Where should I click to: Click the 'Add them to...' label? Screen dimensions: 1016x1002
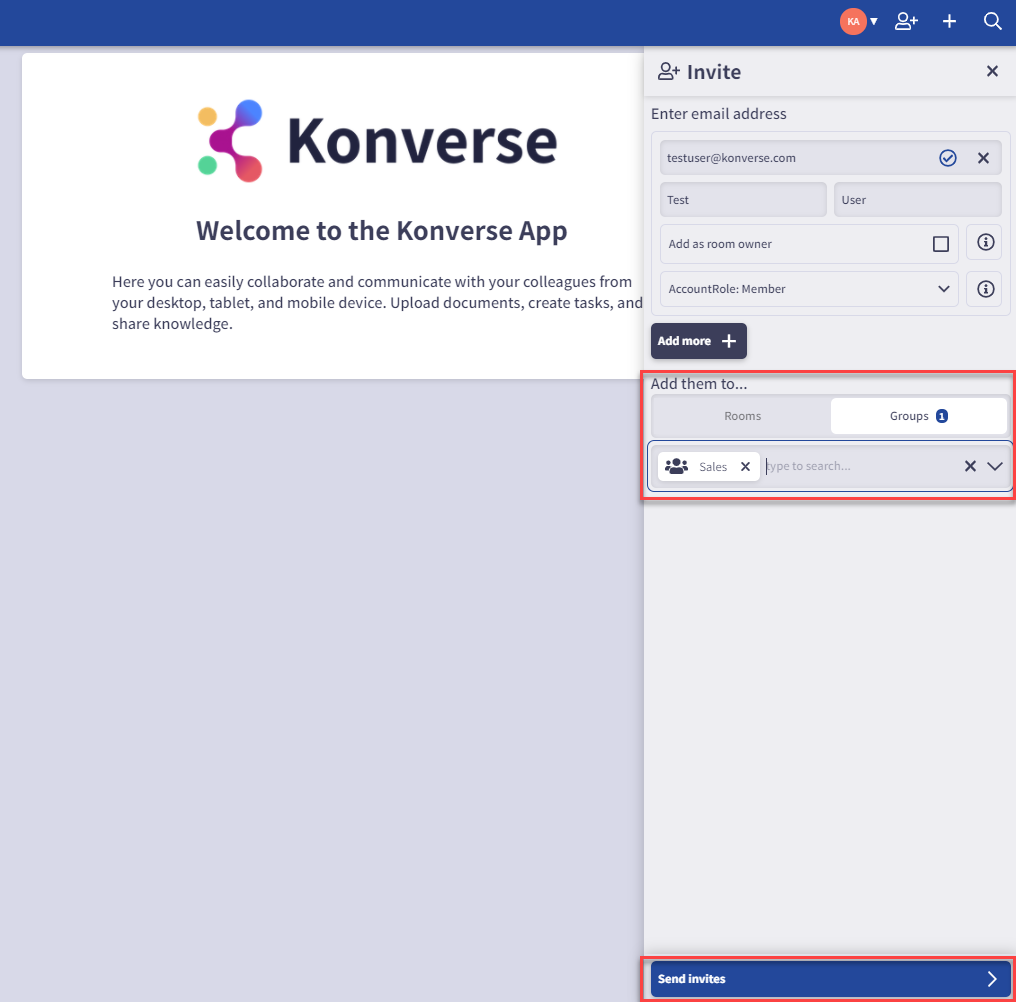tap(698, 384)
